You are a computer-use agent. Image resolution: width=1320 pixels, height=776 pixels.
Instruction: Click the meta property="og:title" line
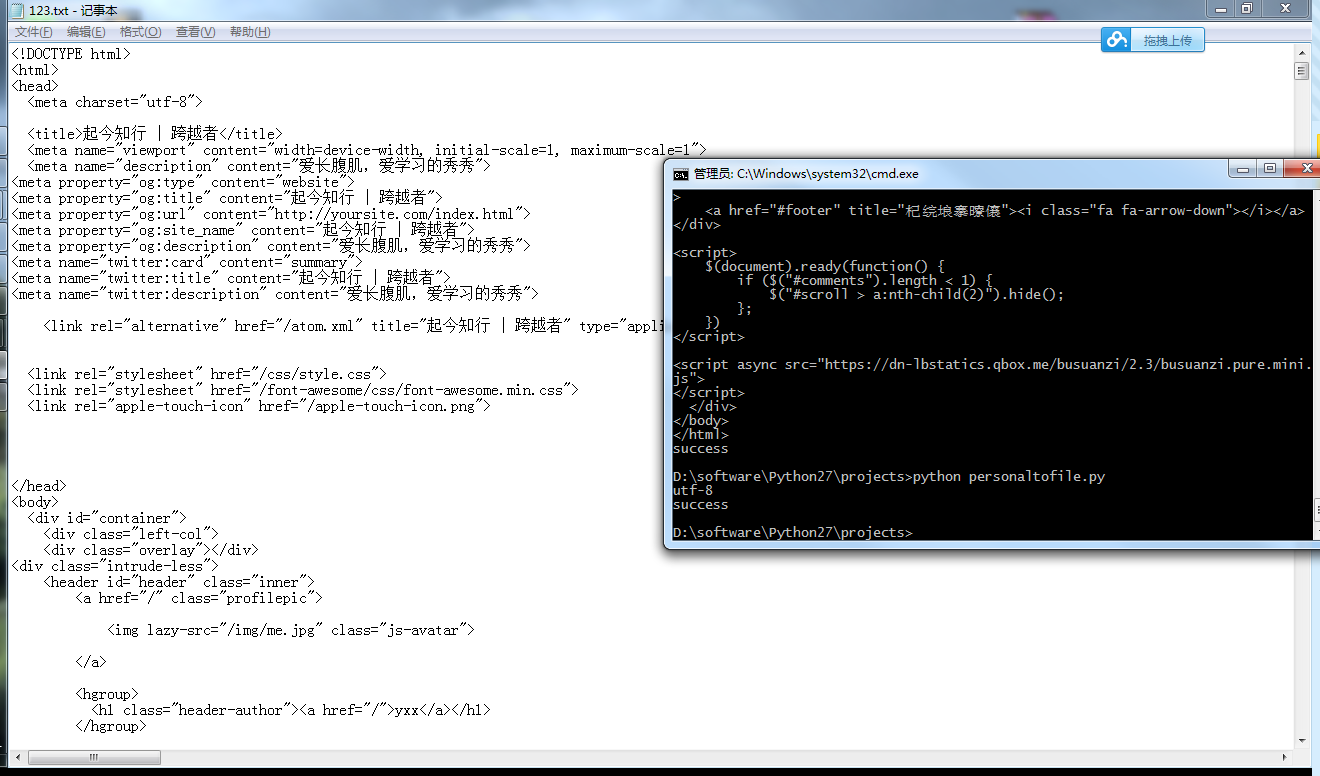[227, 198]
